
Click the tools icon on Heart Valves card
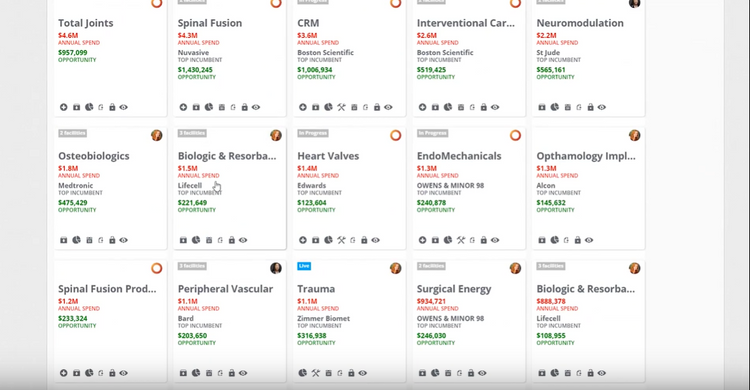341,240
